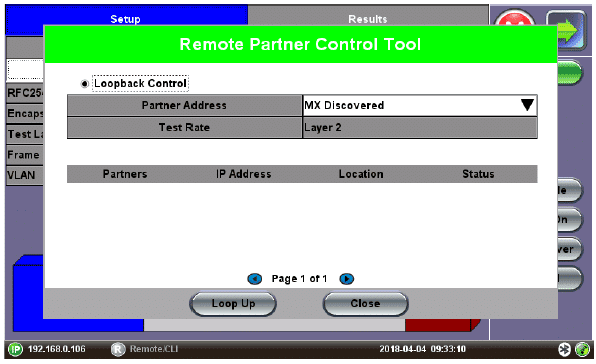Screen dimensions: 596x364
Task: Select the Loopback Control radio button
Action: click(85, 84)
